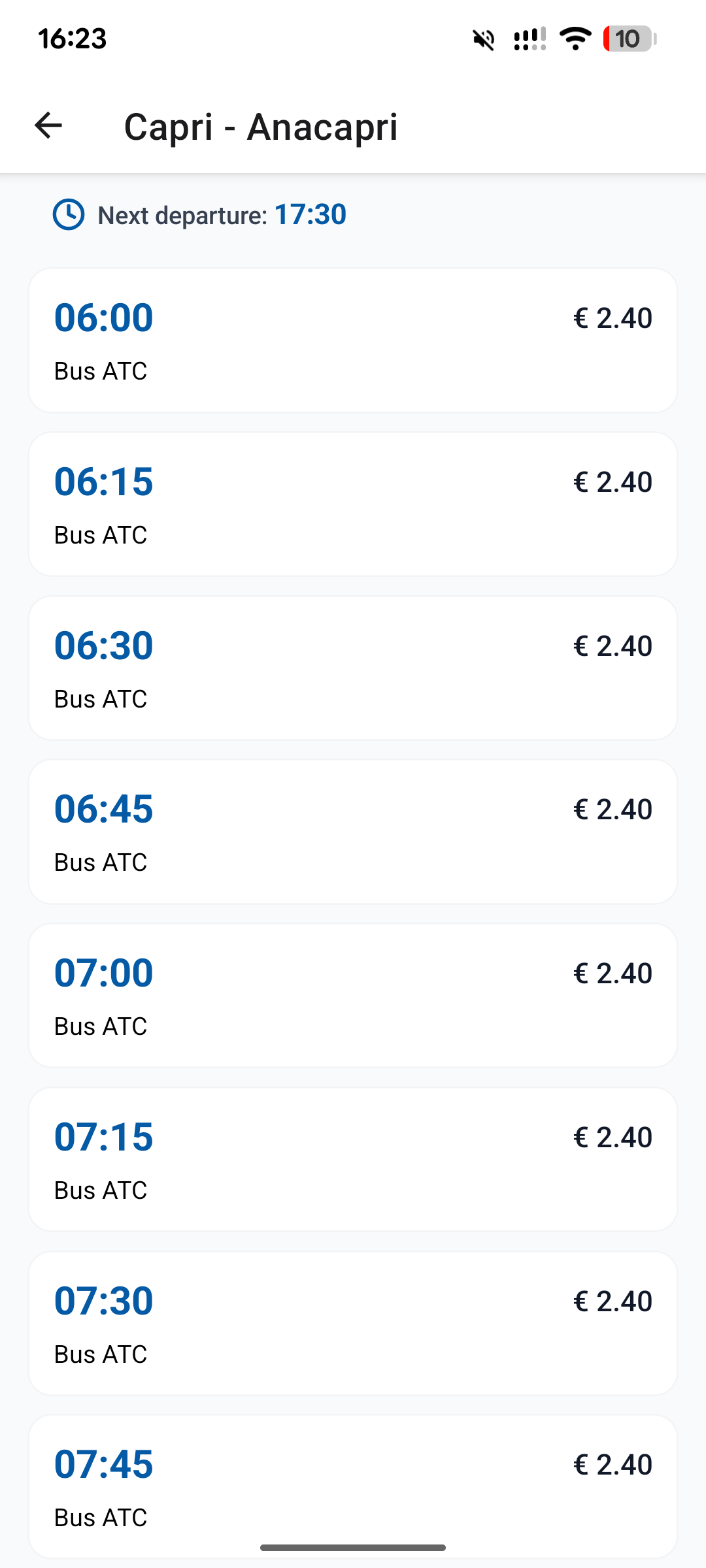Tap the battery level indicator
The height and width of the screenshot is (1568, 706).
[x=629, y=39]
